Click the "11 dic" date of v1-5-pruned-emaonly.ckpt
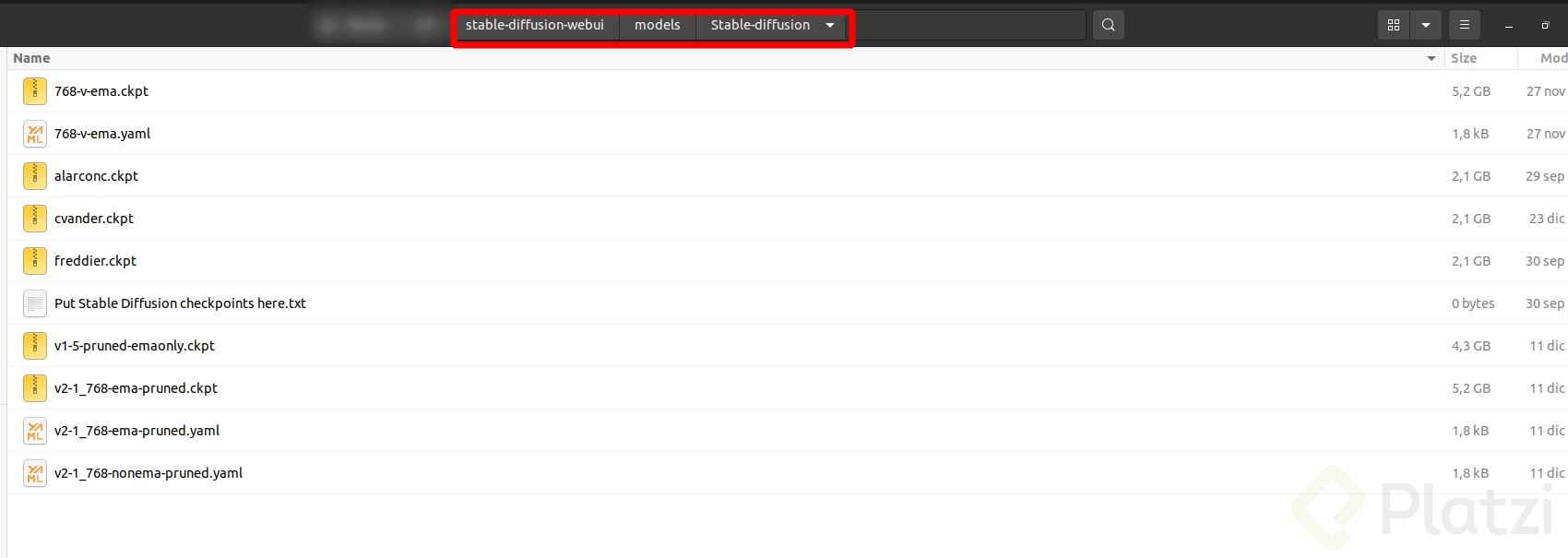 1547,346
